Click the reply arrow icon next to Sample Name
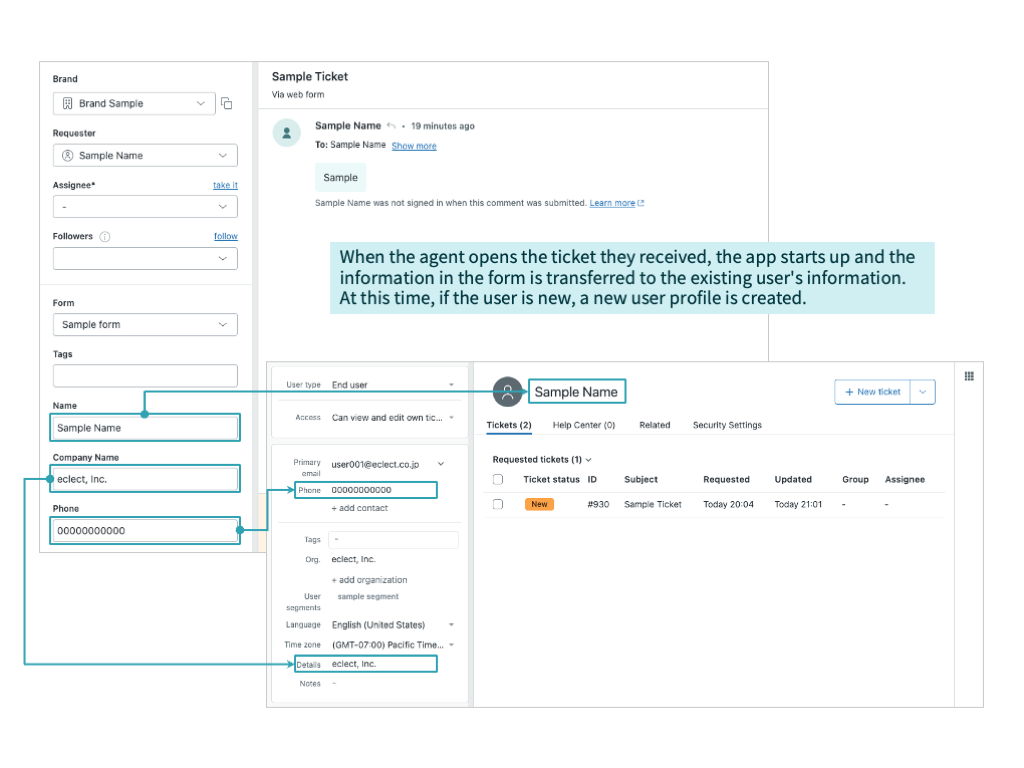 tap(391, 126)
